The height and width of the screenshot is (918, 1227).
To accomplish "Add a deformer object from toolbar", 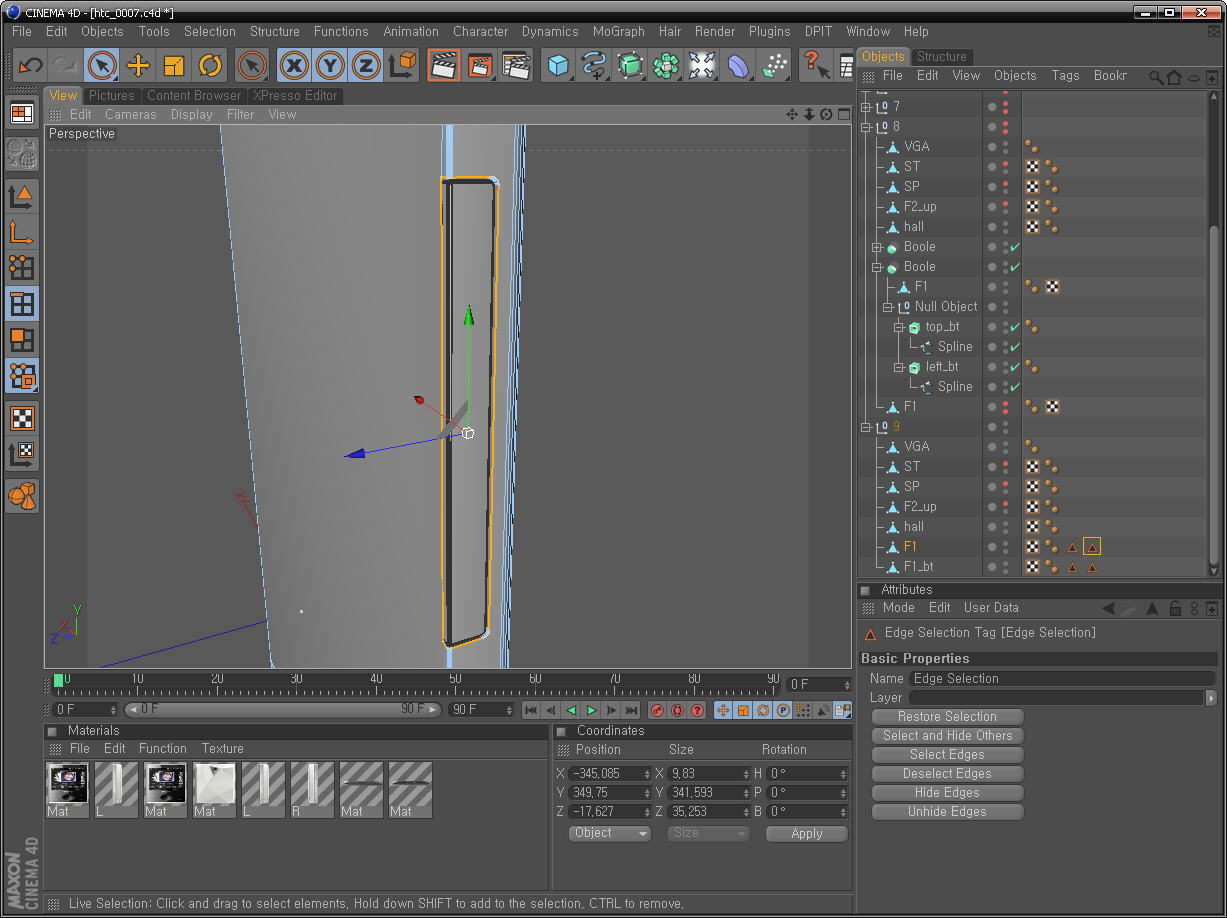I will [738, 66].
